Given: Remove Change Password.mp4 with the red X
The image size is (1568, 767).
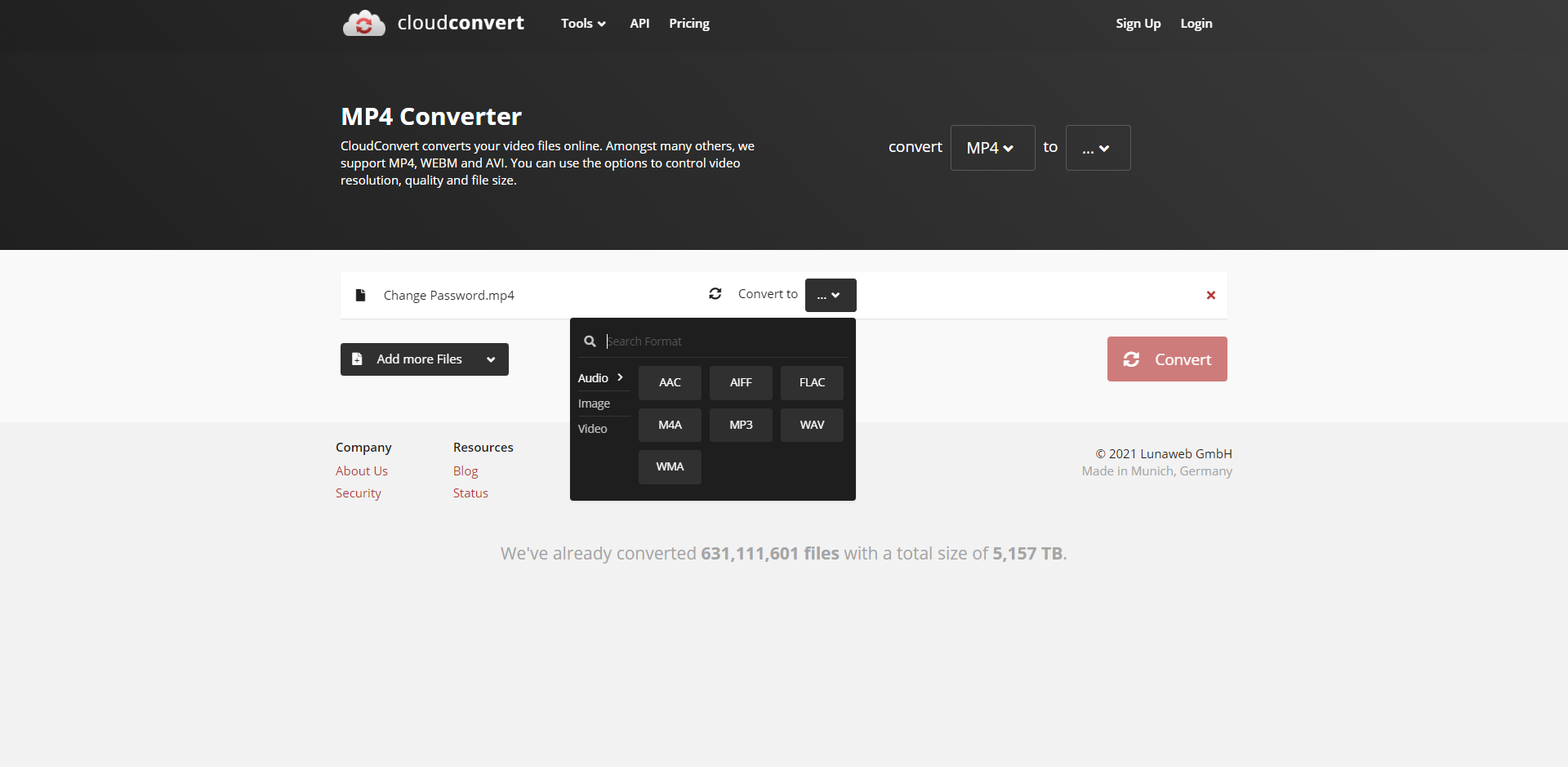Looking at the screenshot, I should click(1210, 295).
